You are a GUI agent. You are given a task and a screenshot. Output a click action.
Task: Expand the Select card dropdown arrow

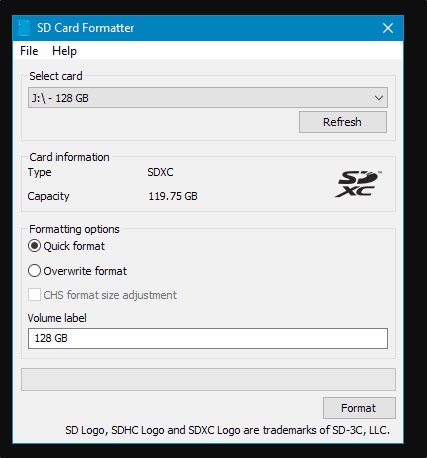[x=379, y=98]
